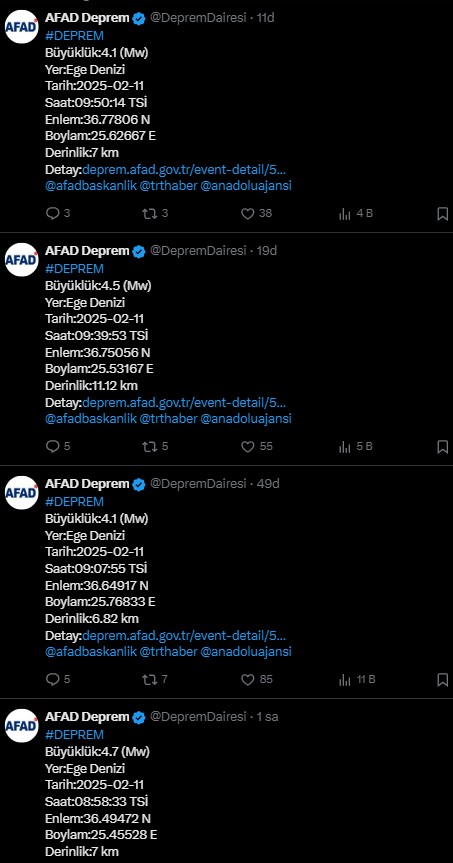Image resolution: width=453 pixels, height=863 pixels.
Task: Bookmark the 09:39:53 earthquake tweet
Action: tap(442, 446)
